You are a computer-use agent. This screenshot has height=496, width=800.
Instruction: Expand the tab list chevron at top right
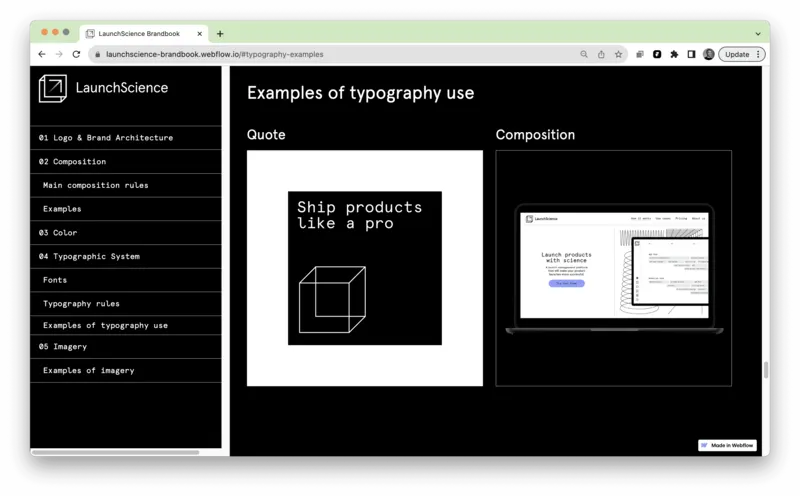click(x=758, y=34)
